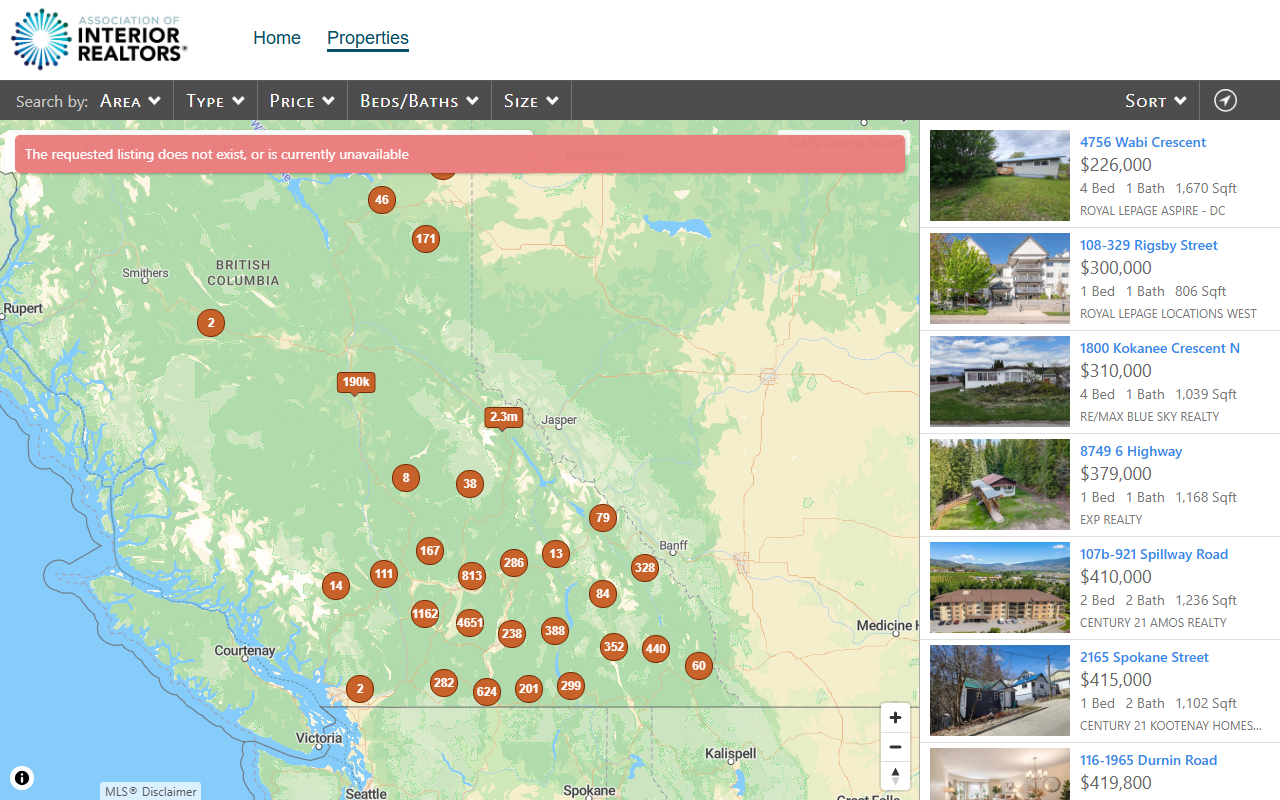Image resolution: width=1280 pixels, height=800 pixels.
Task: Click the 79 cluster marker
Action: [601, 518]
